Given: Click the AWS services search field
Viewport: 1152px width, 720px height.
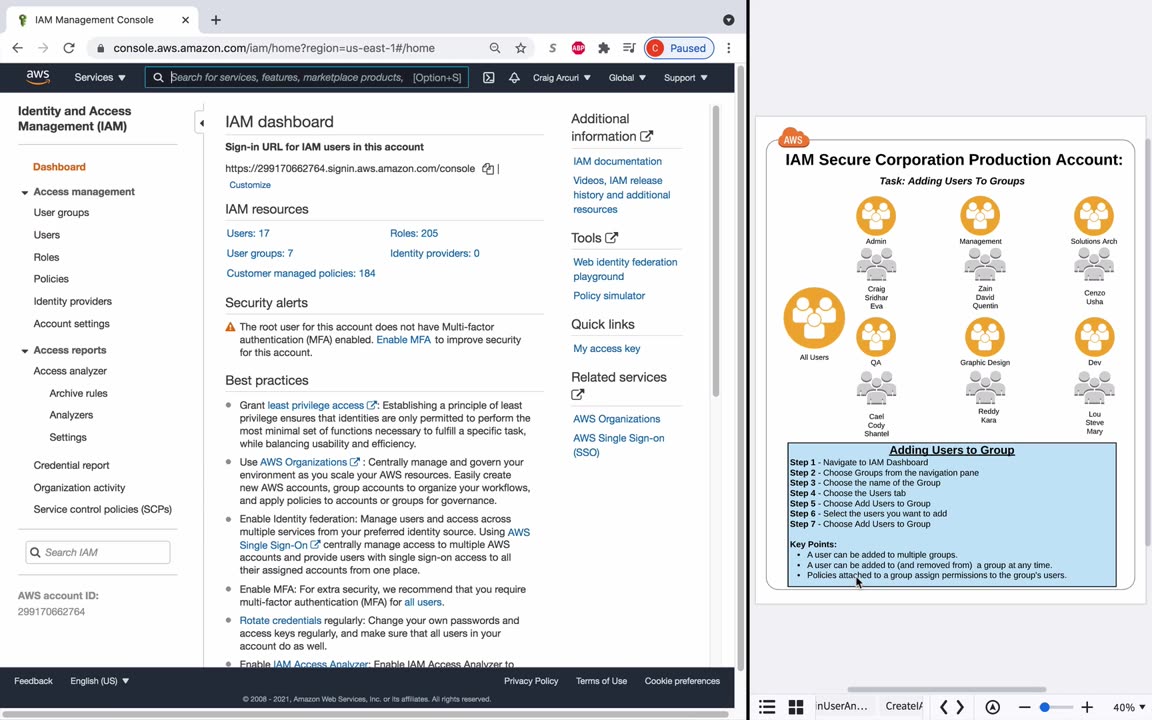Looking at the screenshot, I should coord(306,77).
